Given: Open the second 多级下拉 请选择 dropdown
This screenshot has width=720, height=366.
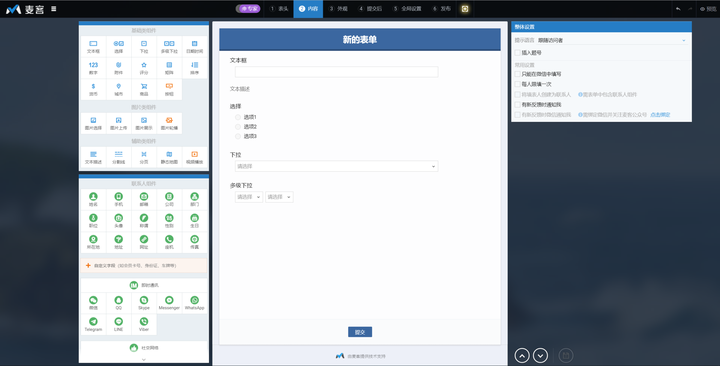Looking at the screenshot, I should (x=279, y=197).
